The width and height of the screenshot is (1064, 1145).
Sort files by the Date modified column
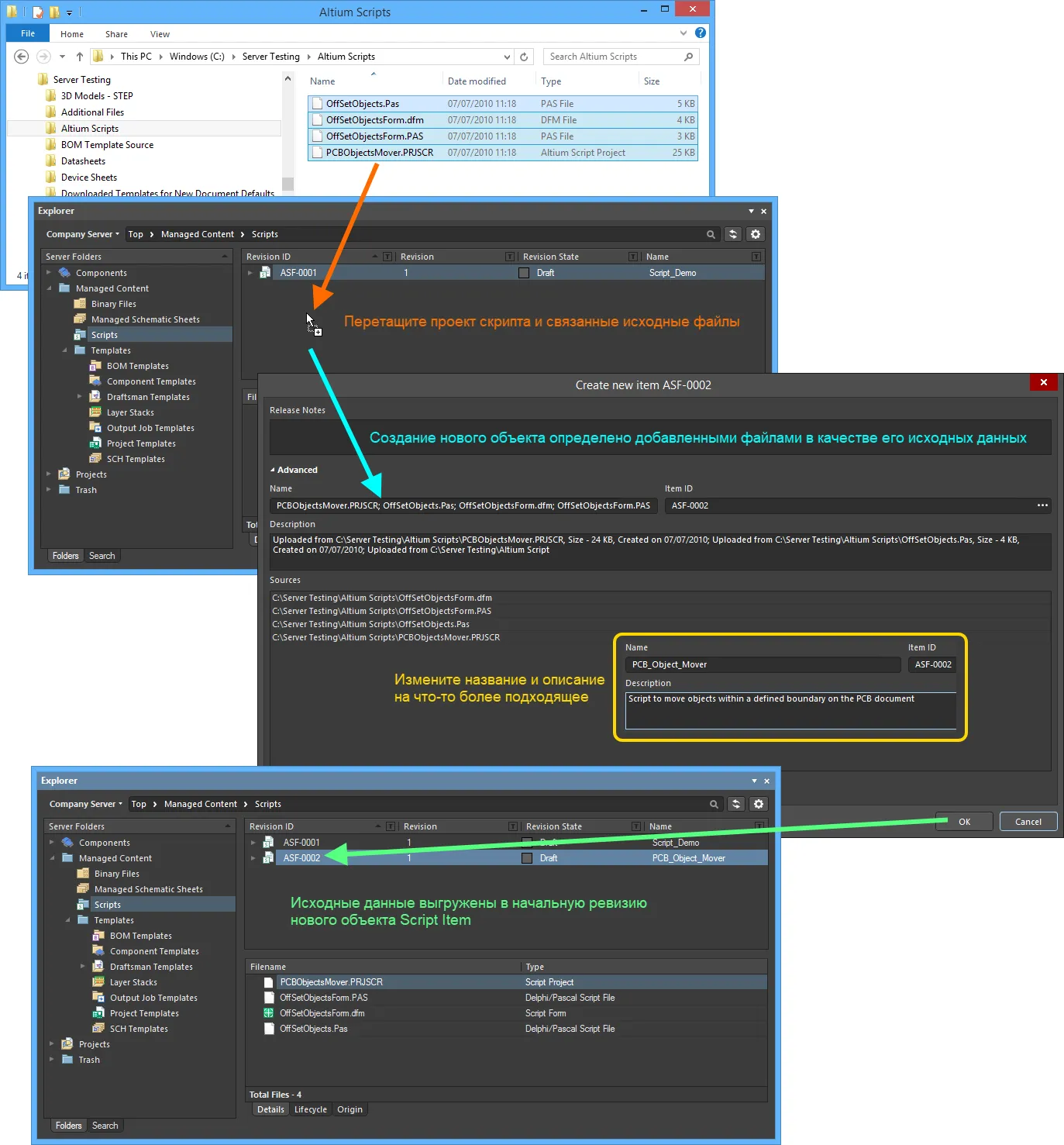pos(477,81)
